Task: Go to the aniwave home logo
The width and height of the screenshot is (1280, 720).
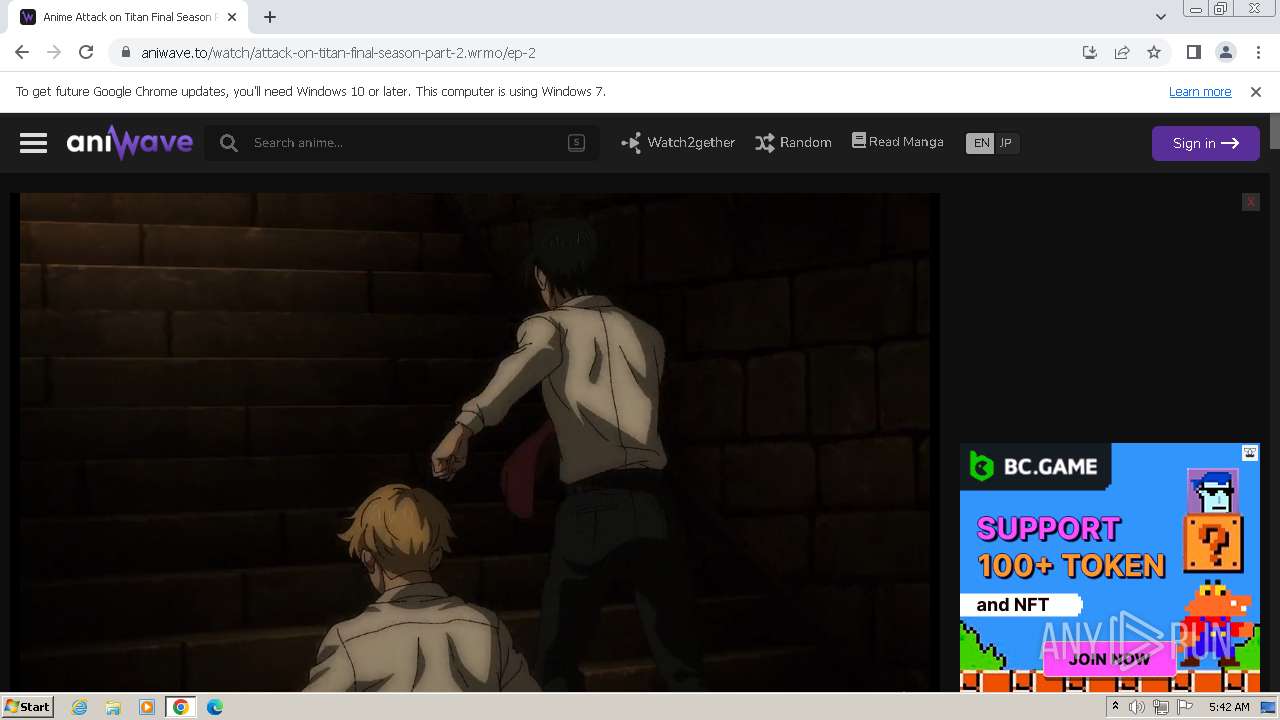Action: coord(130,143)
